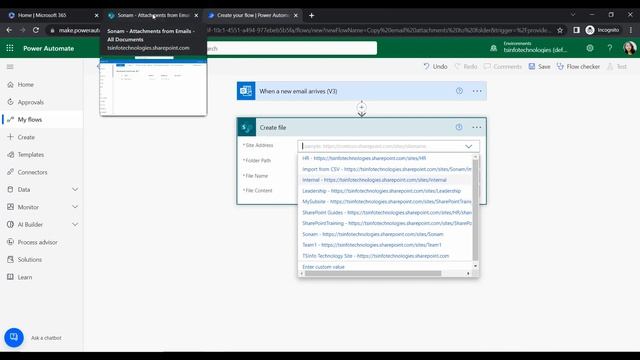Screen dimensions: 640x360
Task: Choose the Sonam site address
Action: (x=373, y=234)
